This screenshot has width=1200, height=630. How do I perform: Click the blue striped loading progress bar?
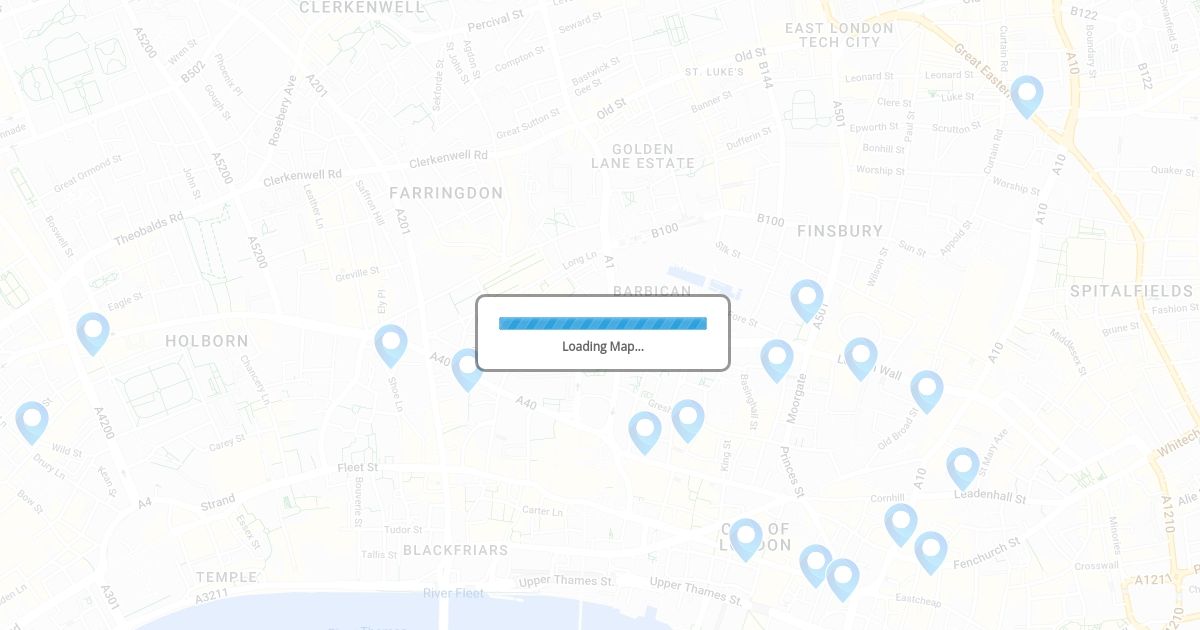[603, 323]
